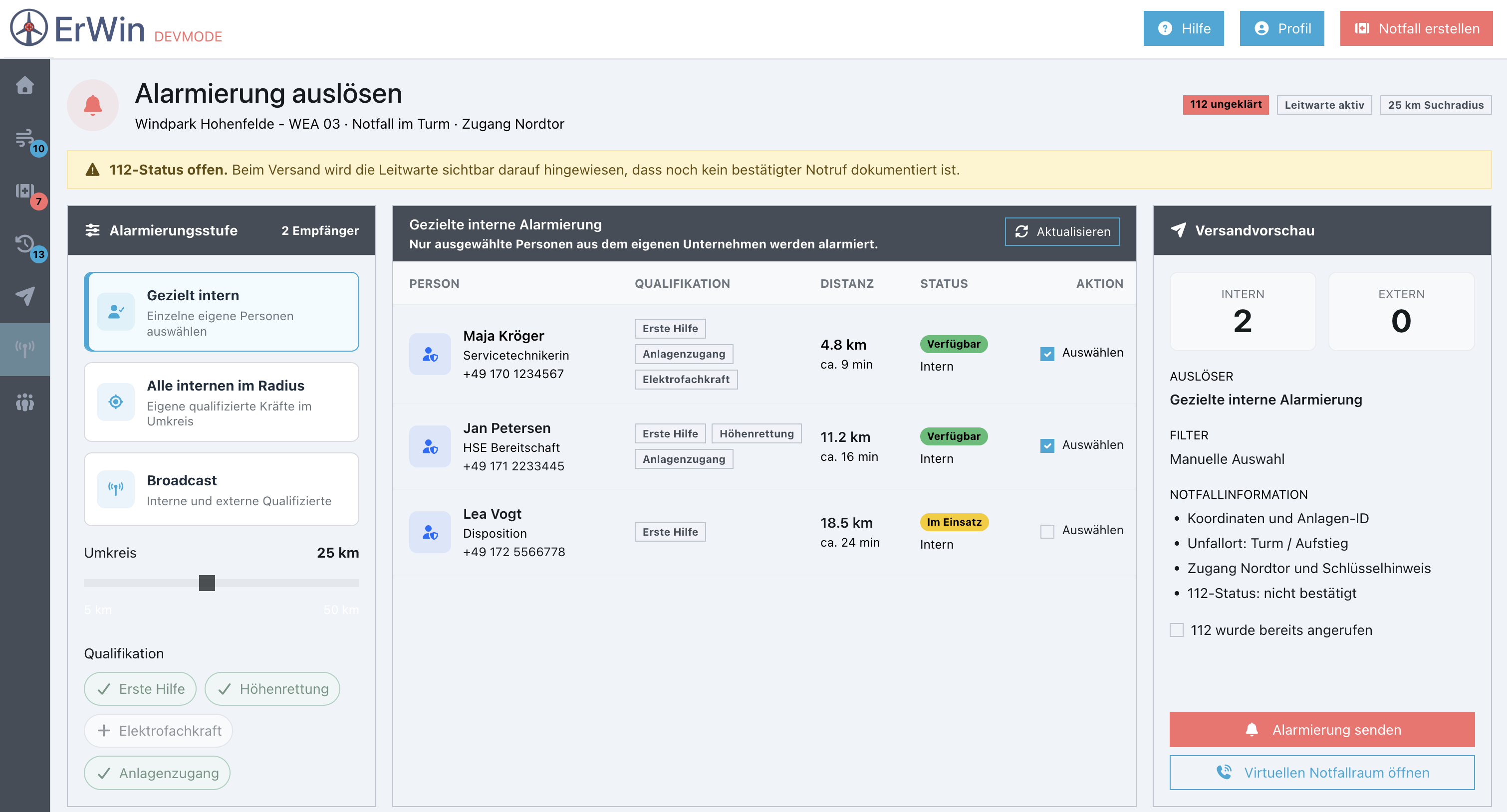
Task: Select Broadcast alarm level
Action: click(222, 489)
